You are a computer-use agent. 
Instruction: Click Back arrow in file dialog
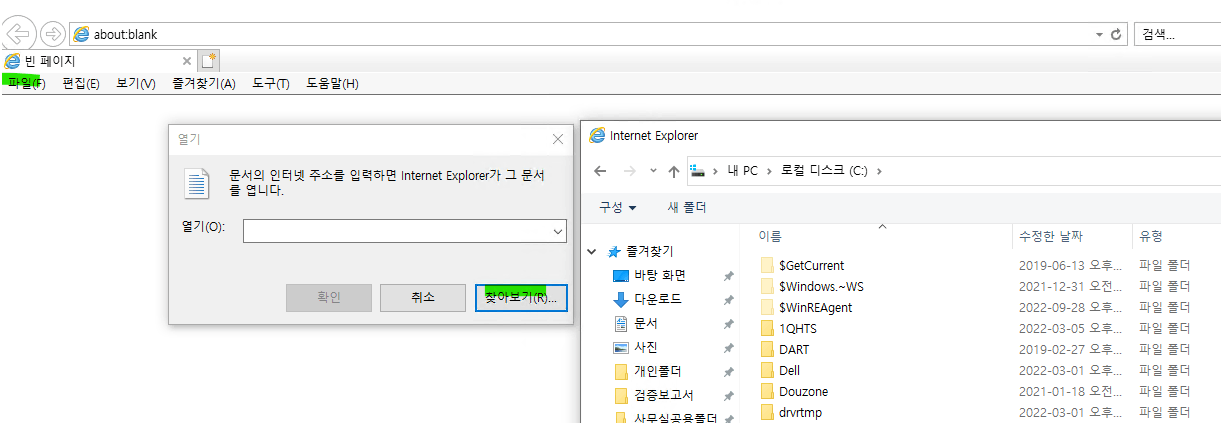click(x=600, y=171)
